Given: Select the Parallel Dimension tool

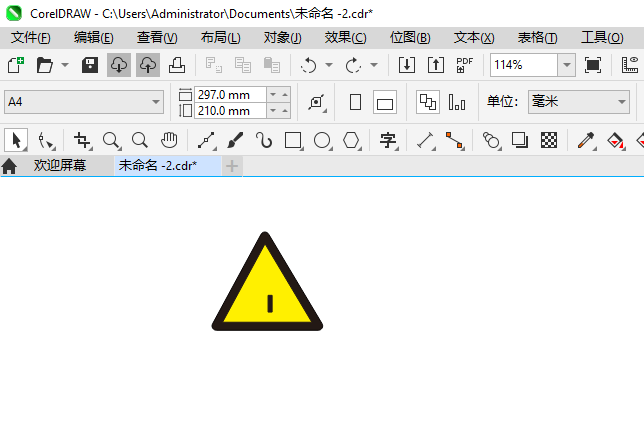Looking at the screenshot, I should coord(426,140).
